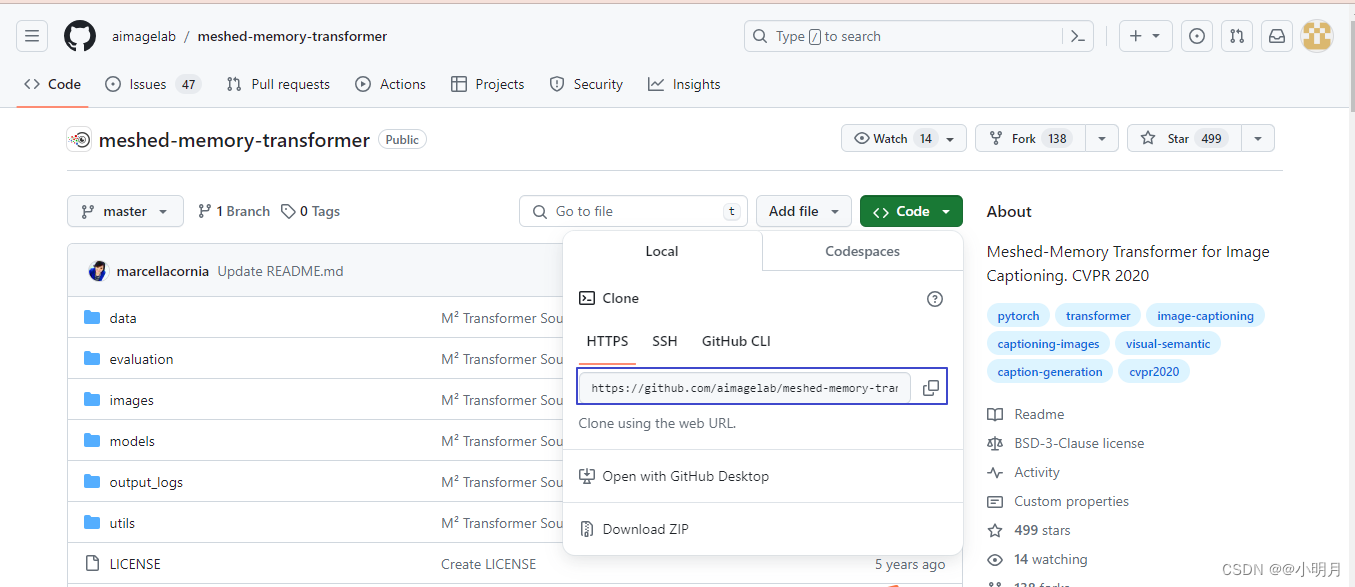1355x587 pixels.
Task: Toggle the green Code dropdown button
Action: tap(911, 211)
